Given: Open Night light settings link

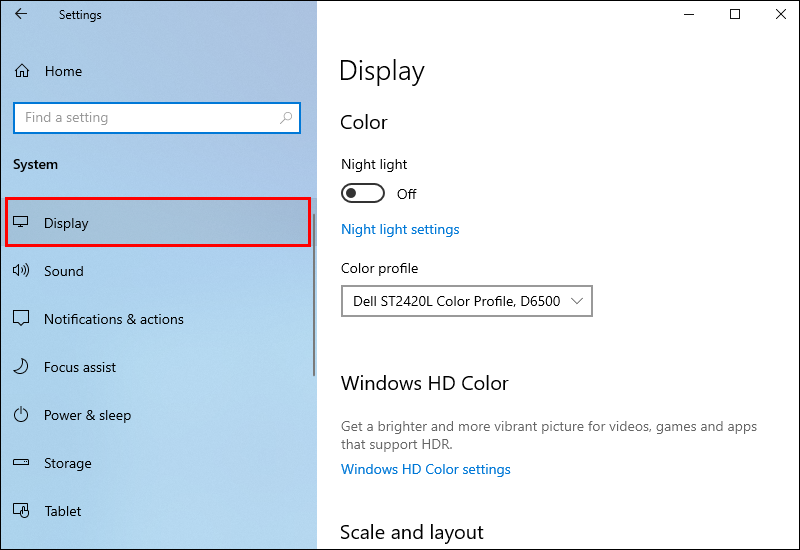Looking at the screenshot, I should 400,230.
